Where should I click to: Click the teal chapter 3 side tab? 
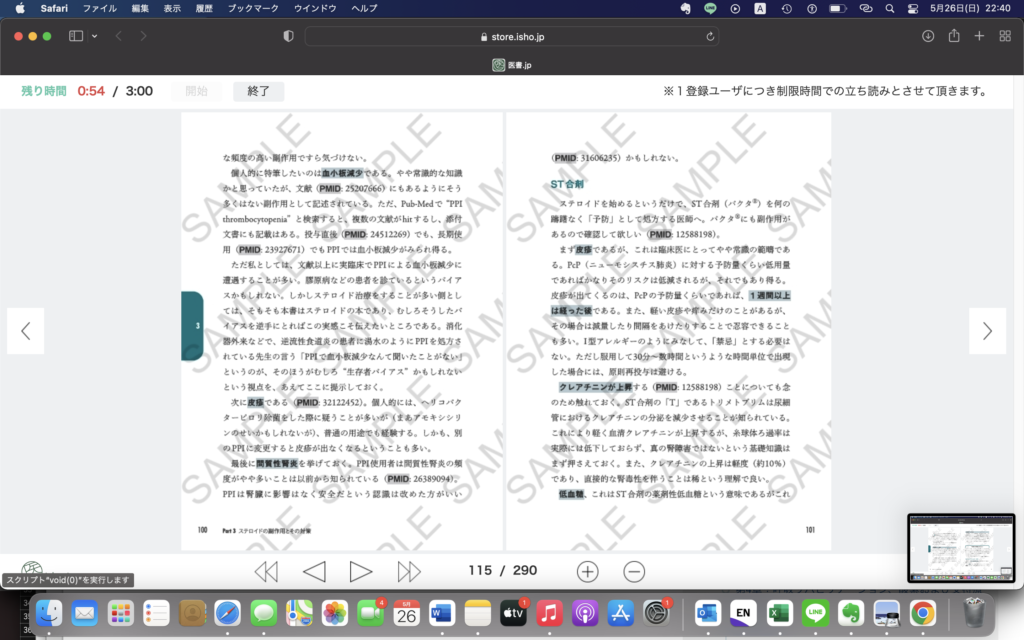193,326
